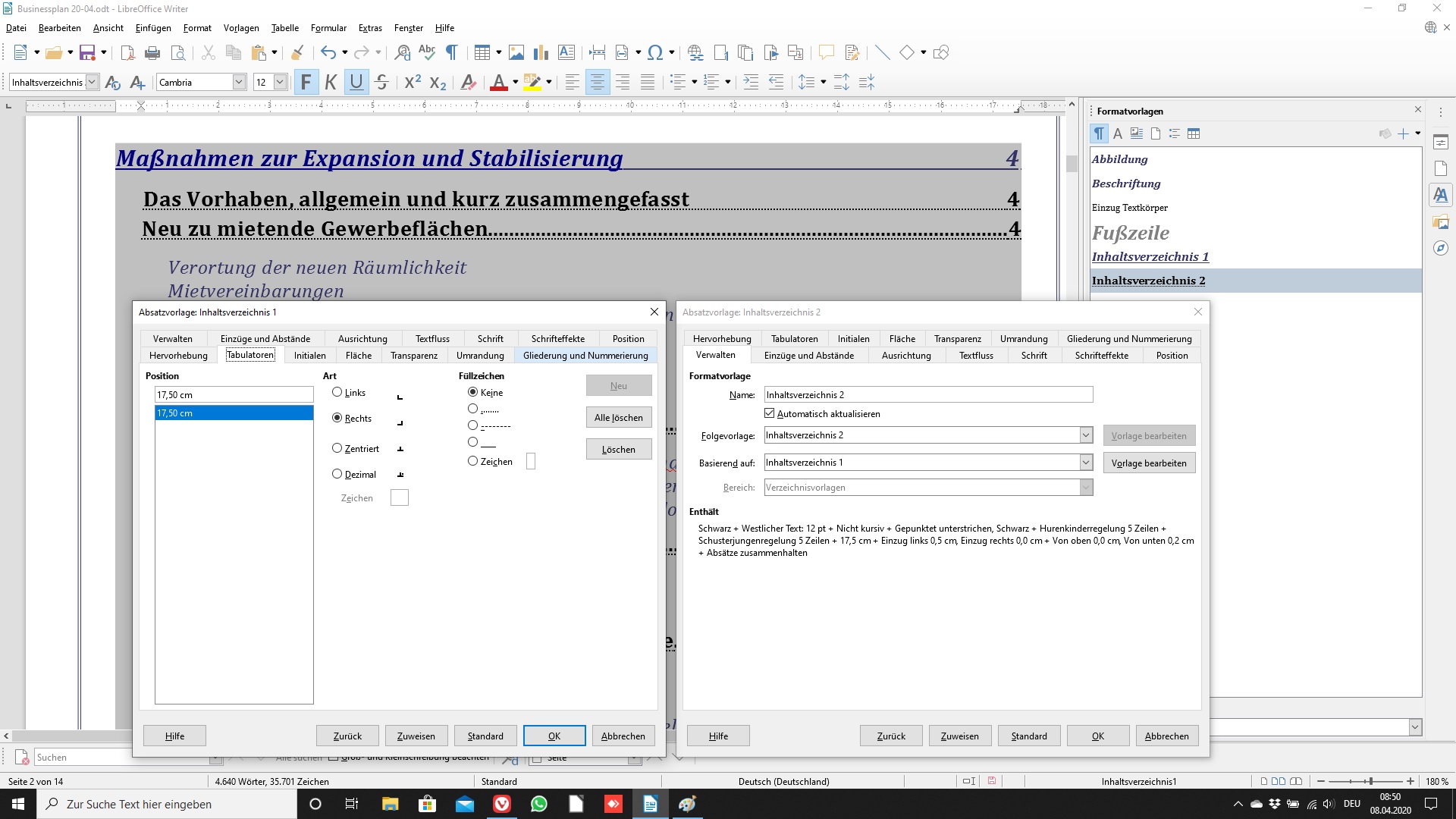This screenshot has width=1456, height=819.
Task: Click the Italic K button
Action: [x=331, y=82]
